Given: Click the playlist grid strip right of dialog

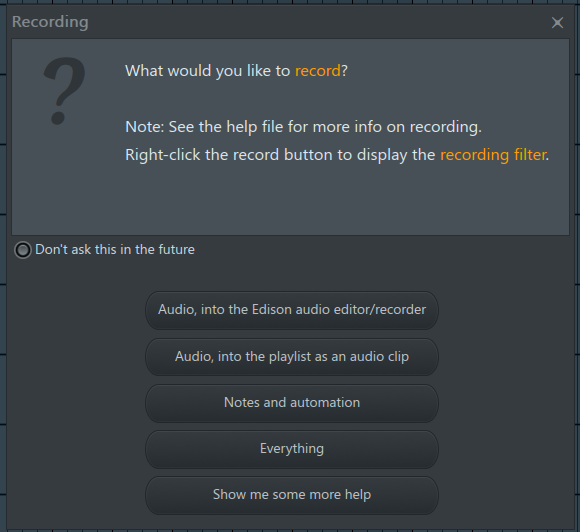Looking at the screenshot, I should tap(577, 266).
